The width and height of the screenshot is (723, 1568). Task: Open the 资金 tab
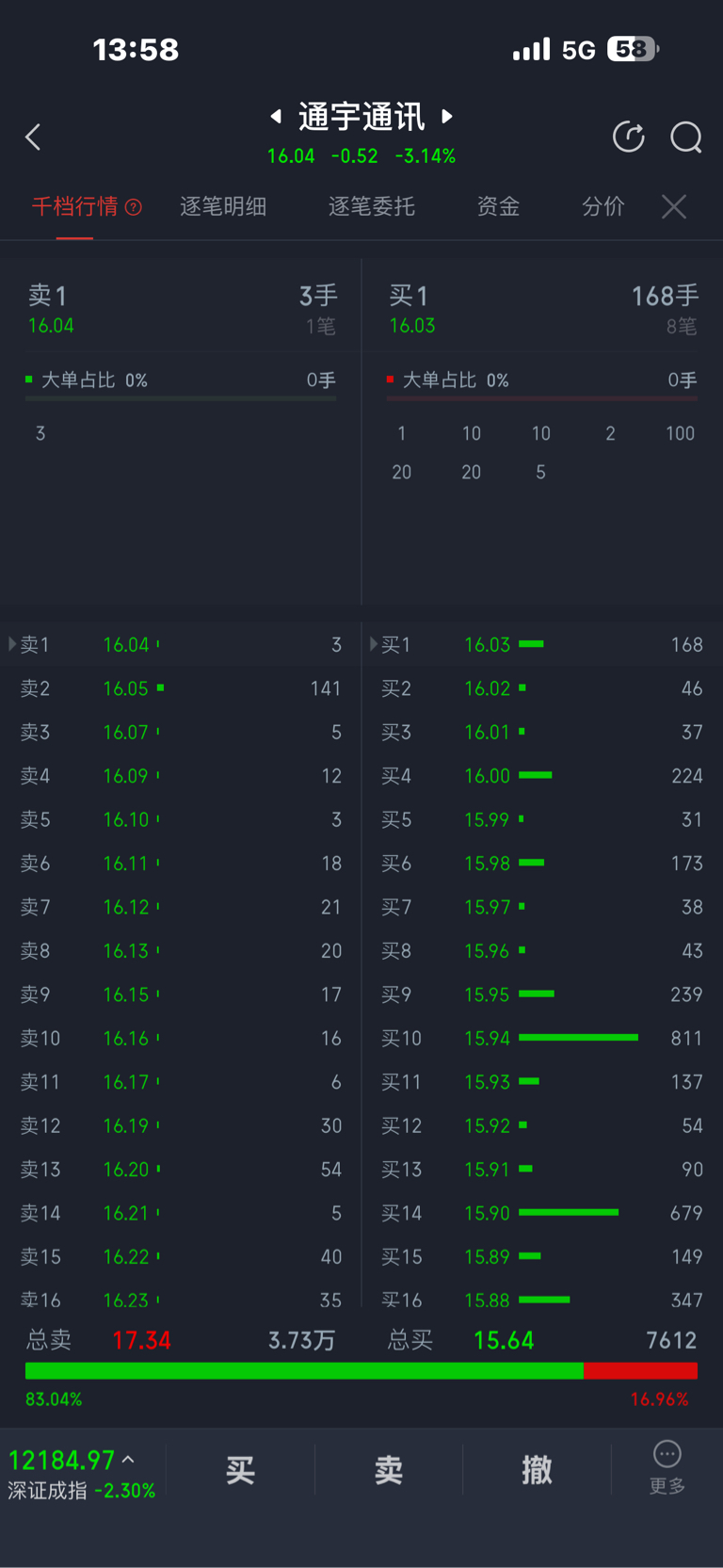(x=499, y=206)
